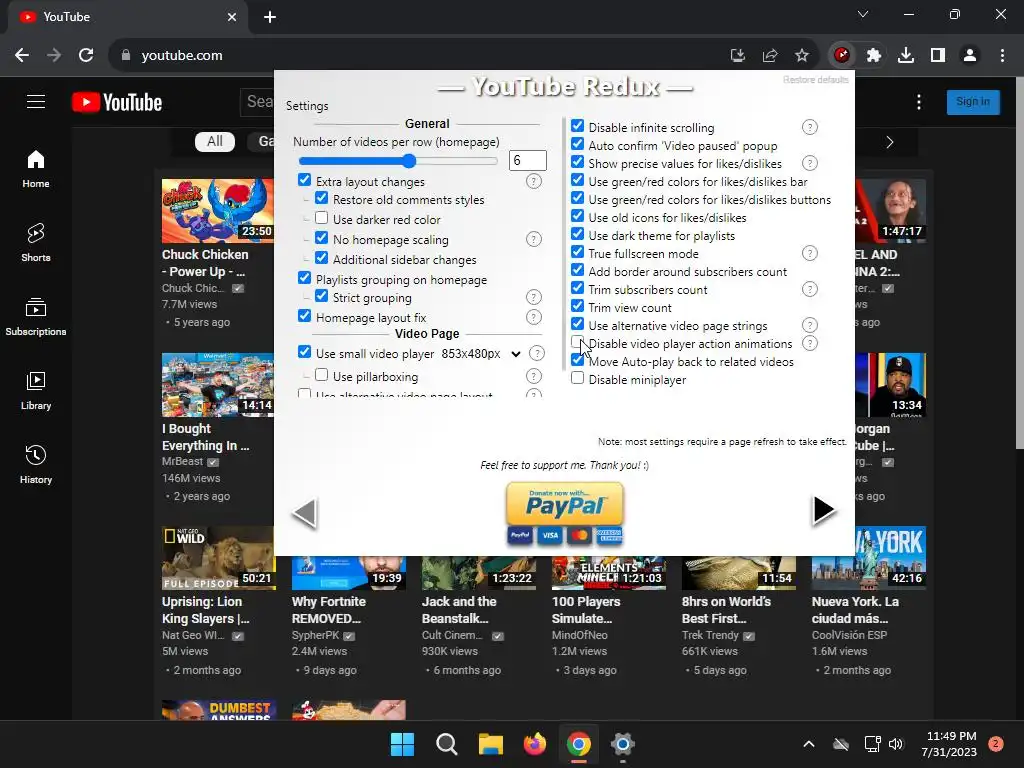1024x768 pixels.
Task: Open MrBeast channel link
Action: point(183,462)
